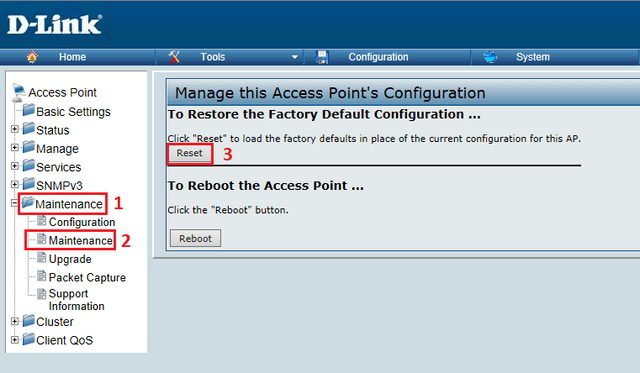
Task: Click the Packet Capture page icon
Action: pyautogui.click(x=42, y=276)
